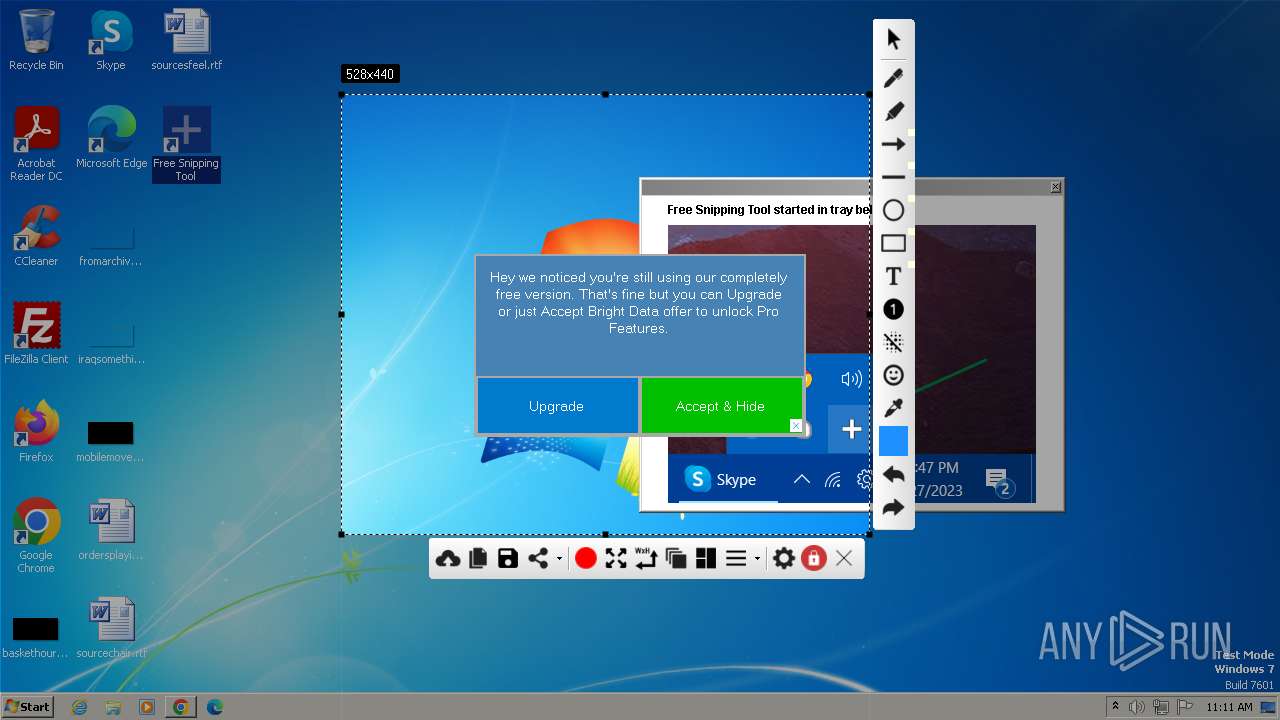Open Edge from the taskbar
1280x720 pixels.
[x=214, y=707]
